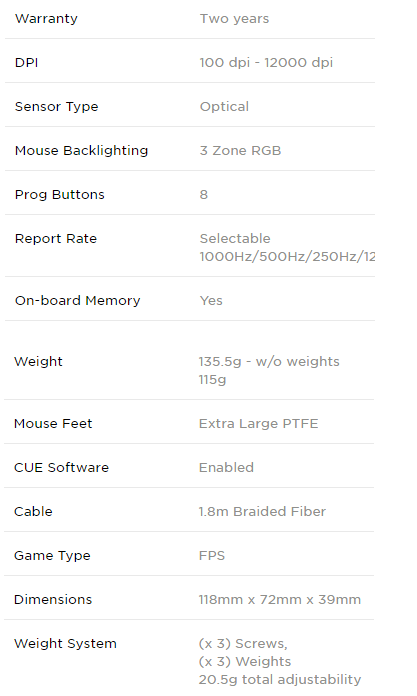Click the CUE Software label
Image resolution: width=417 pixels, height=696 pixels.
pyautogui.click(x=61, y=467)
